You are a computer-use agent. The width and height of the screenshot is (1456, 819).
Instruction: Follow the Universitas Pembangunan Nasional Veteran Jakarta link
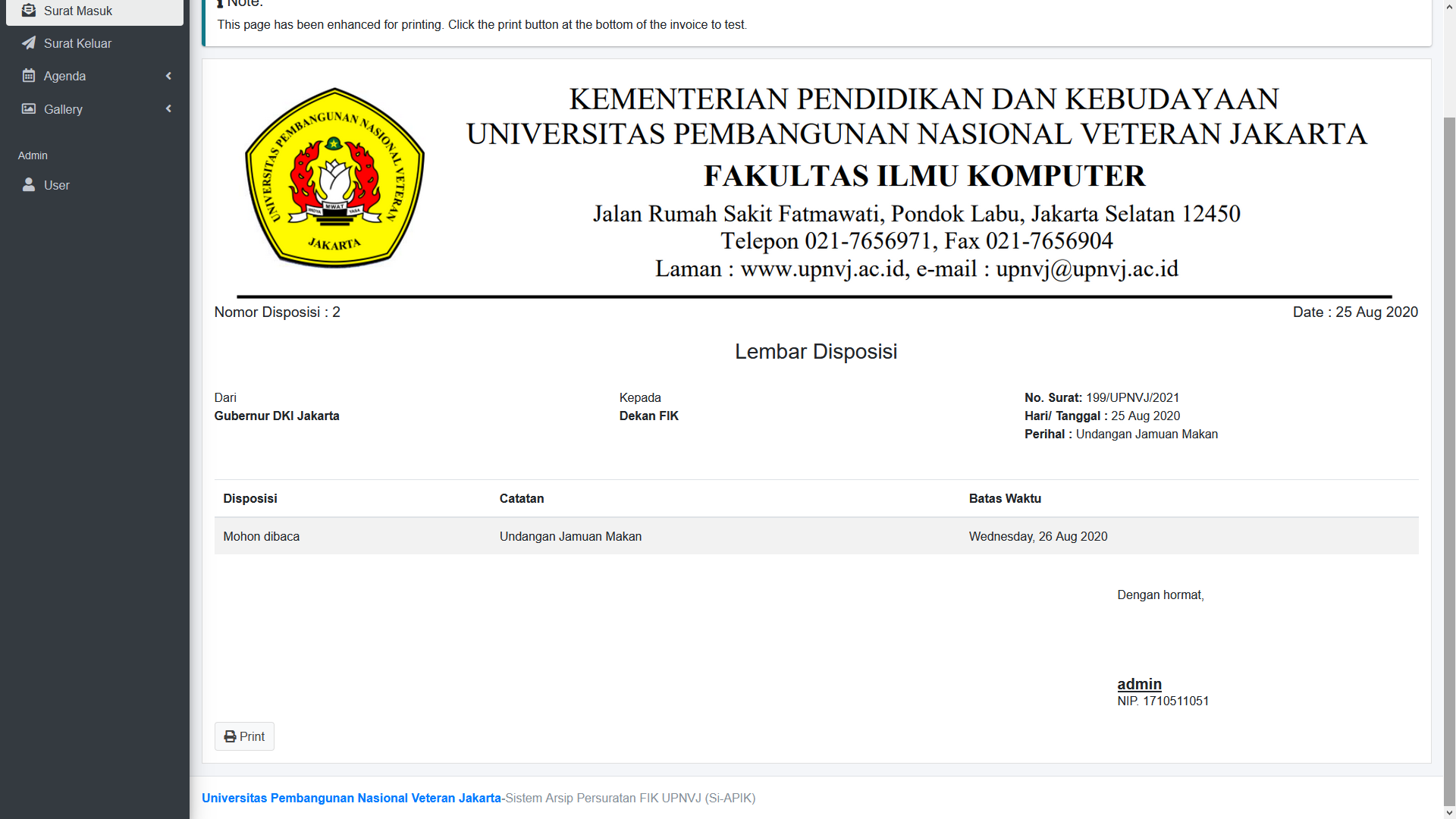pyautogui.click(x=351, y=798)
